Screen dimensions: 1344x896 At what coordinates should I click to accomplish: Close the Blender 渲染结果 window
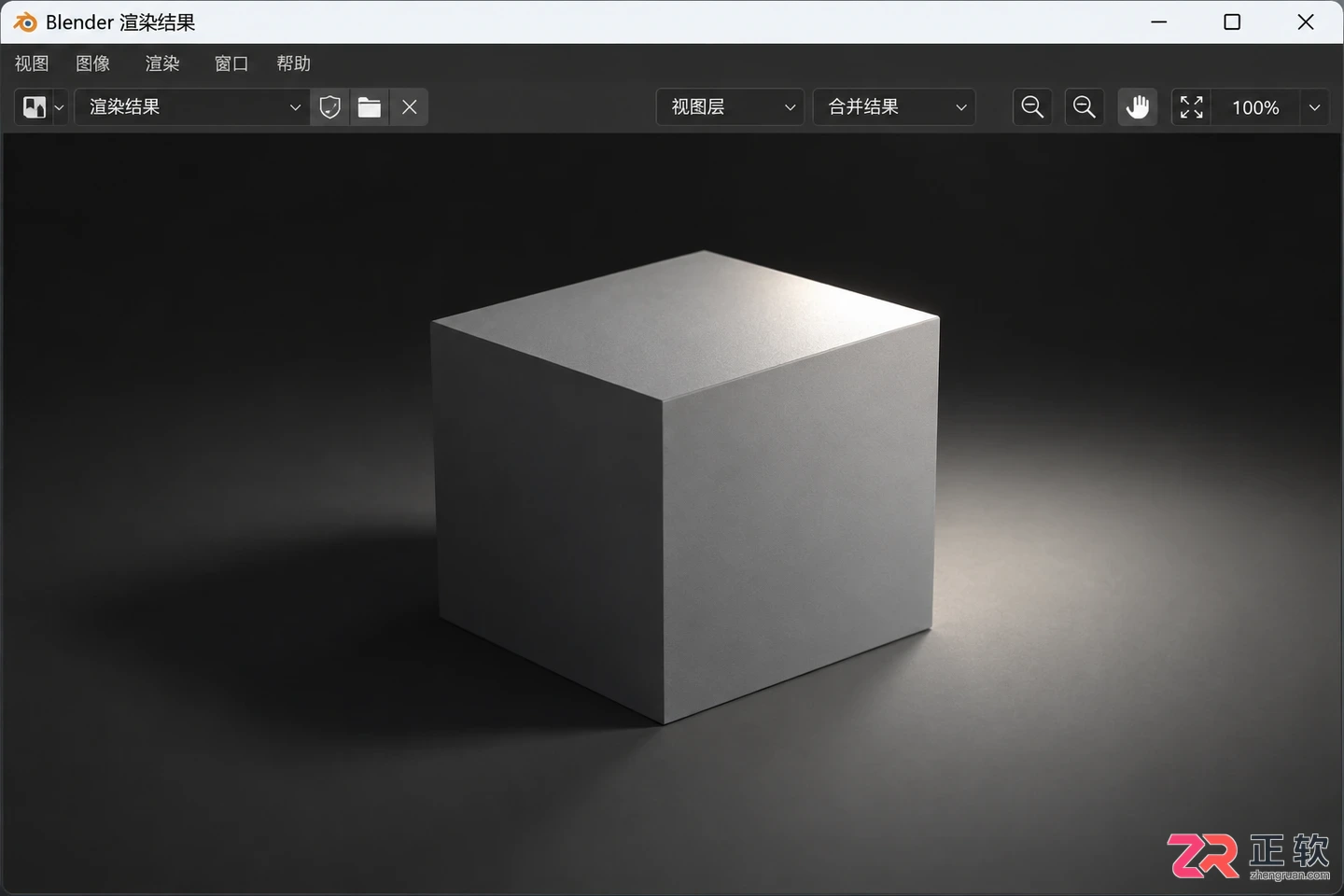1306,21
